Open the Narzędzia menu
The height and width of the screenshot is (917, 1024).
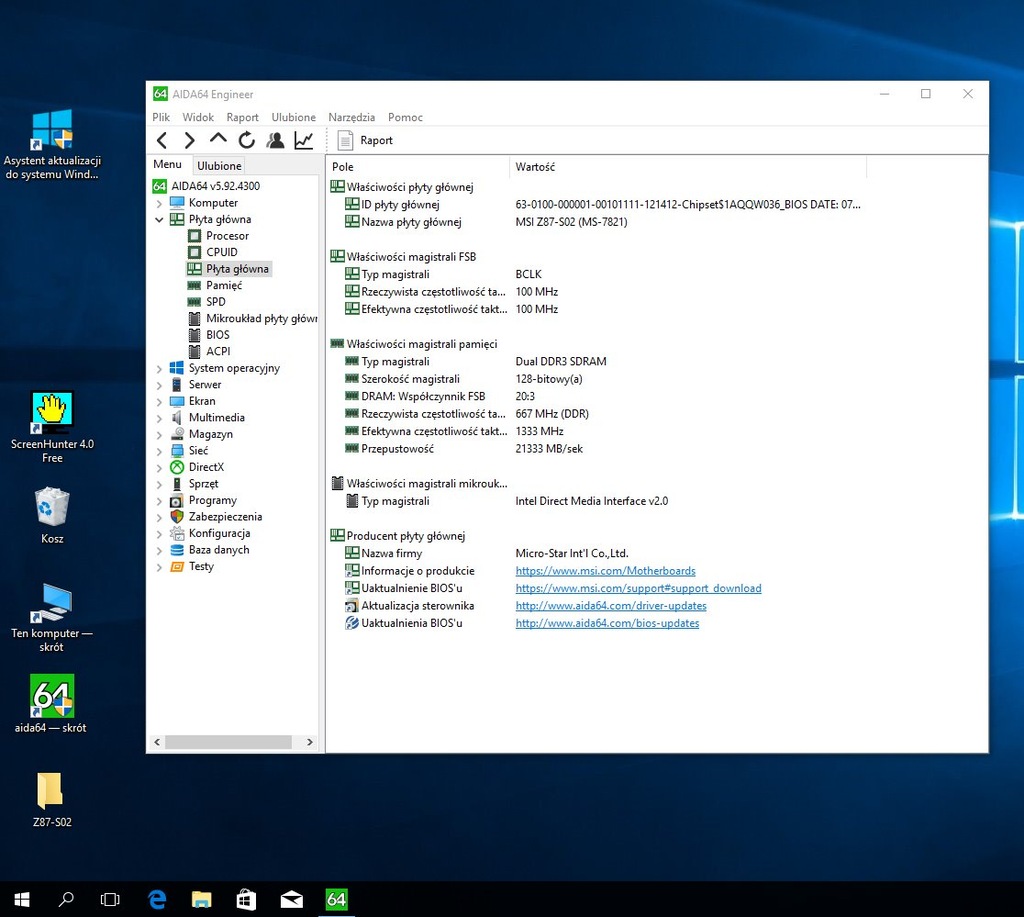coord(351,117)
